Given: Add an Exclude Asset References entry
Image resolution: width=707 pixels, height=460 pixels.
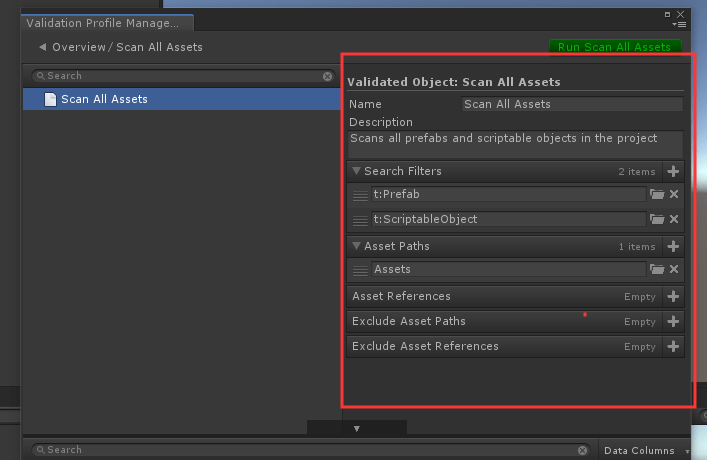Looking at the screenshot, I should point(673,347).
